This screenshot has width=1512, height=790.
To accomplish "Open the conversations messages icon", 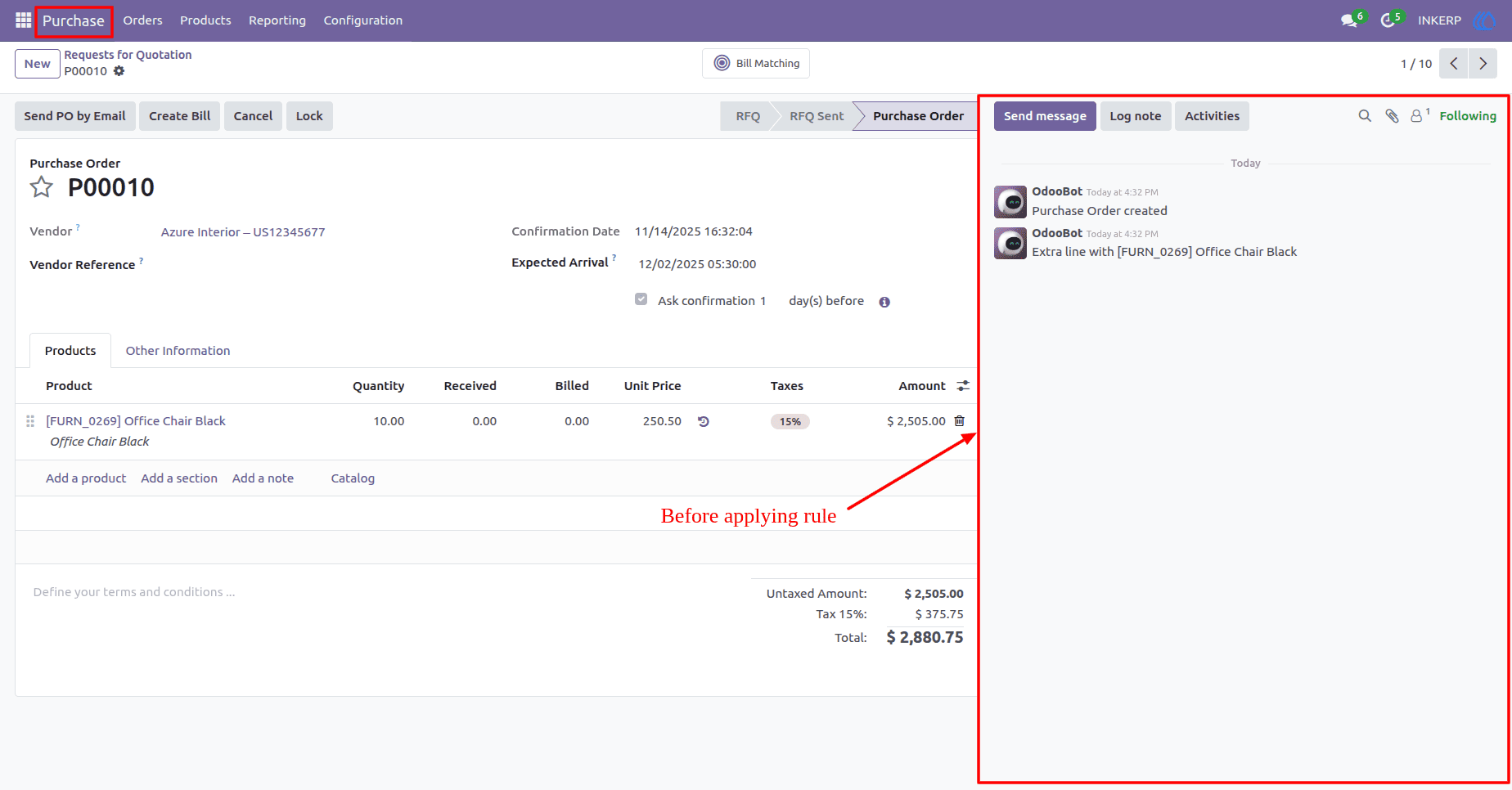I will tap(1349, 20).
